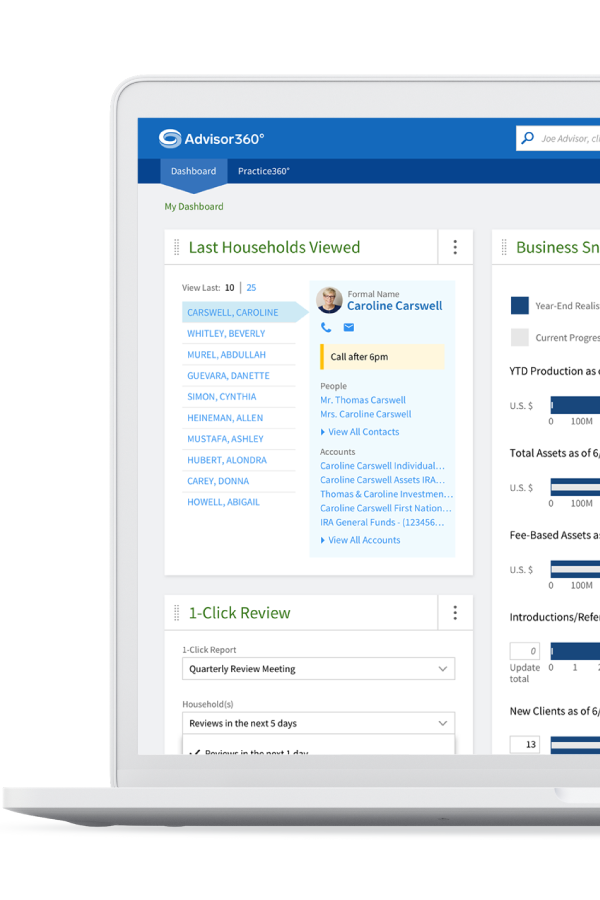Grab Last Households Viewed drag handle
The width and height of the screenshot is (600, 900).
click(x=177, y=247)
